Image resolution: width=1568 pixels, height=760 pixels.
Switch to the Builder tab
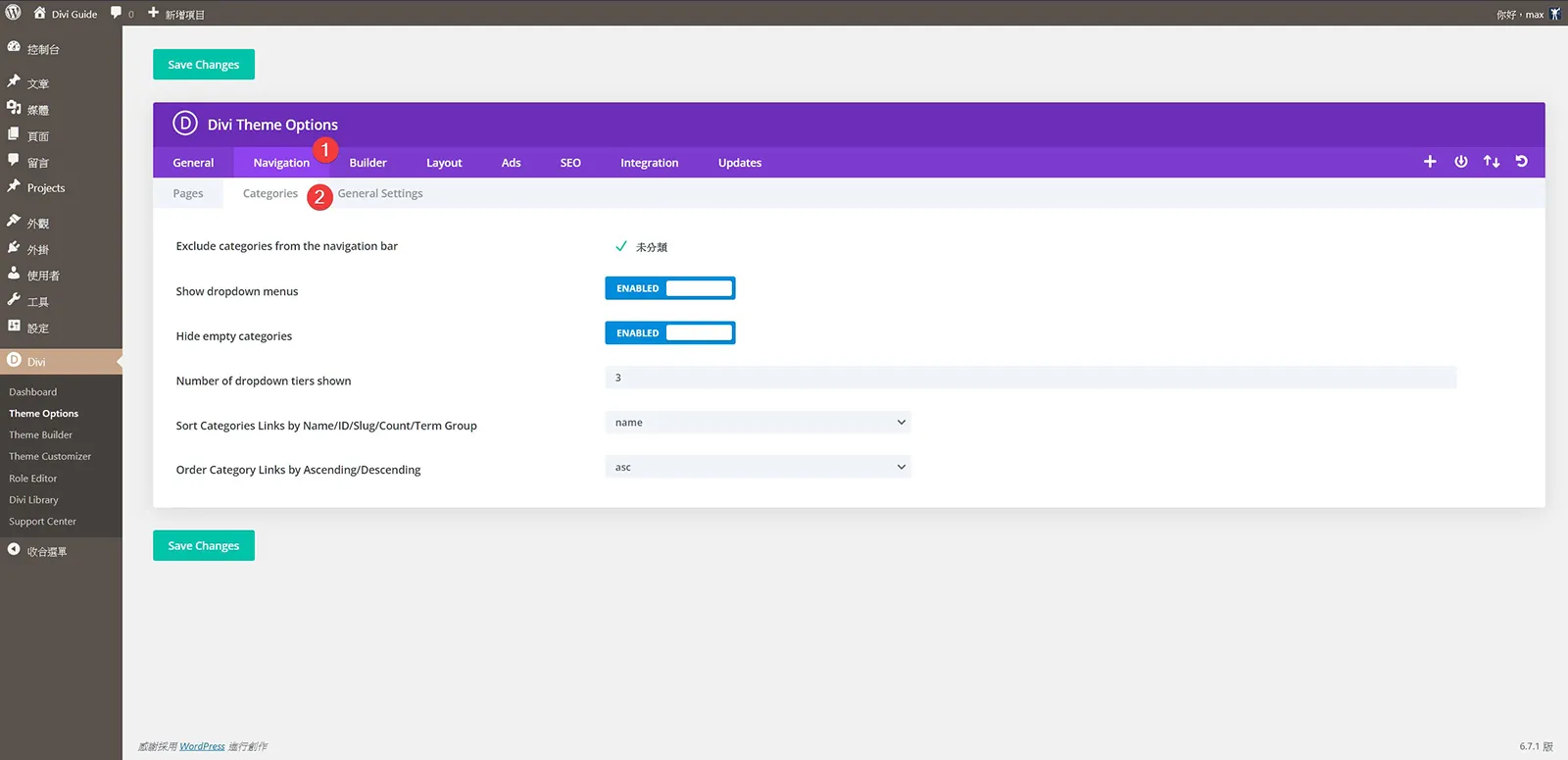pyautogui.click(x=367, y=163)
